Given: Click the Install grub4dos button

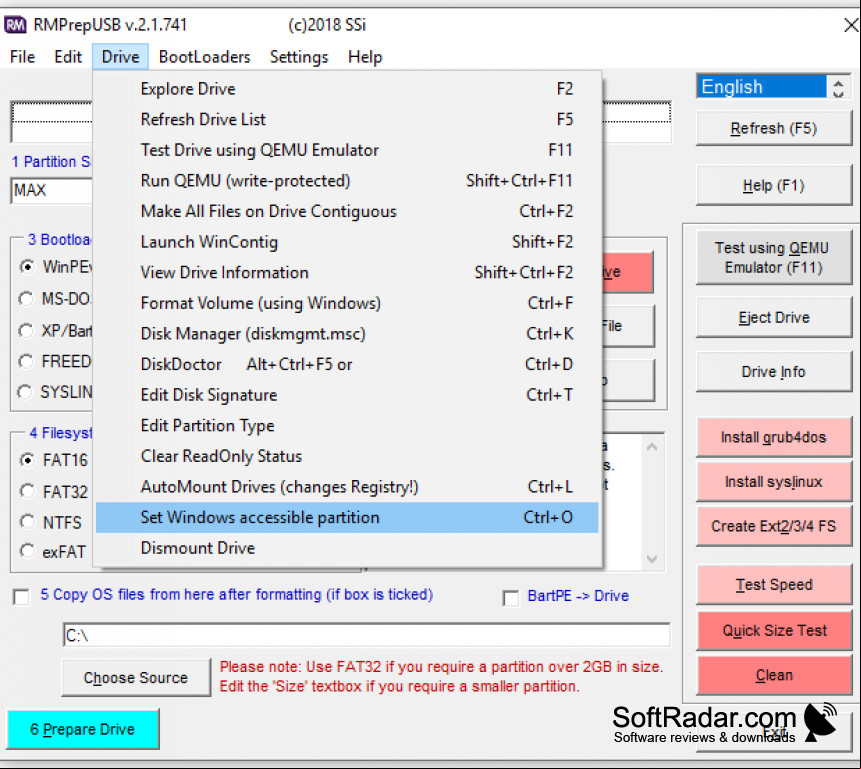Looking at the screenshot, I should click(774, 437).
